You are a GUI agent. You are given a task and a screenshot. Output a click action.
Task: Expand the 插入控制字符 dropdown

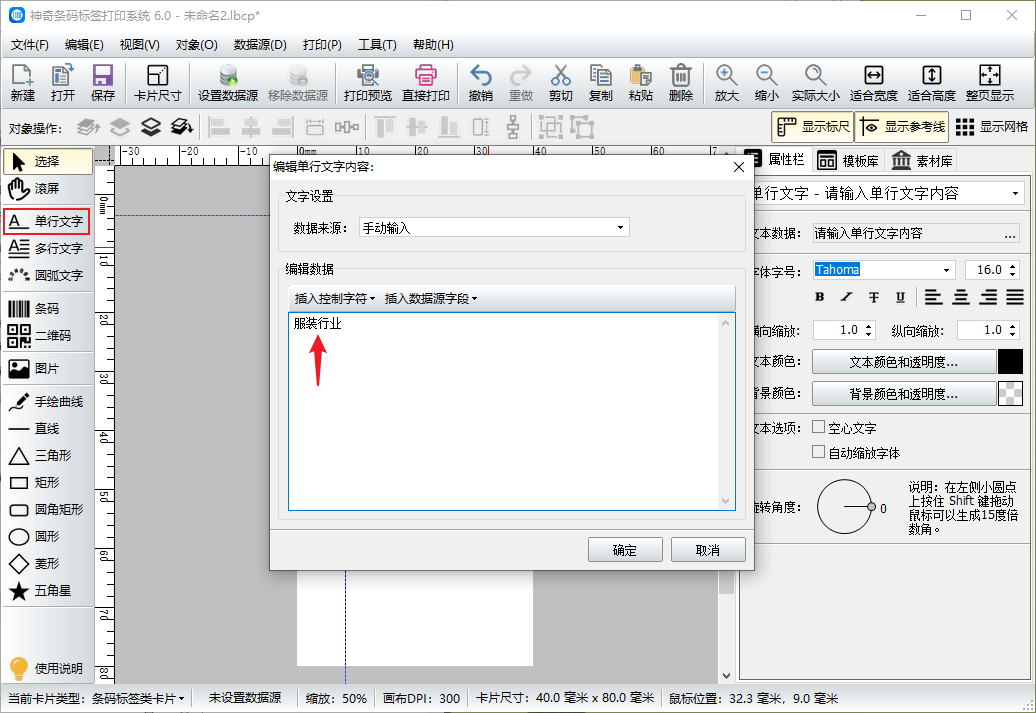pos(334,298)
